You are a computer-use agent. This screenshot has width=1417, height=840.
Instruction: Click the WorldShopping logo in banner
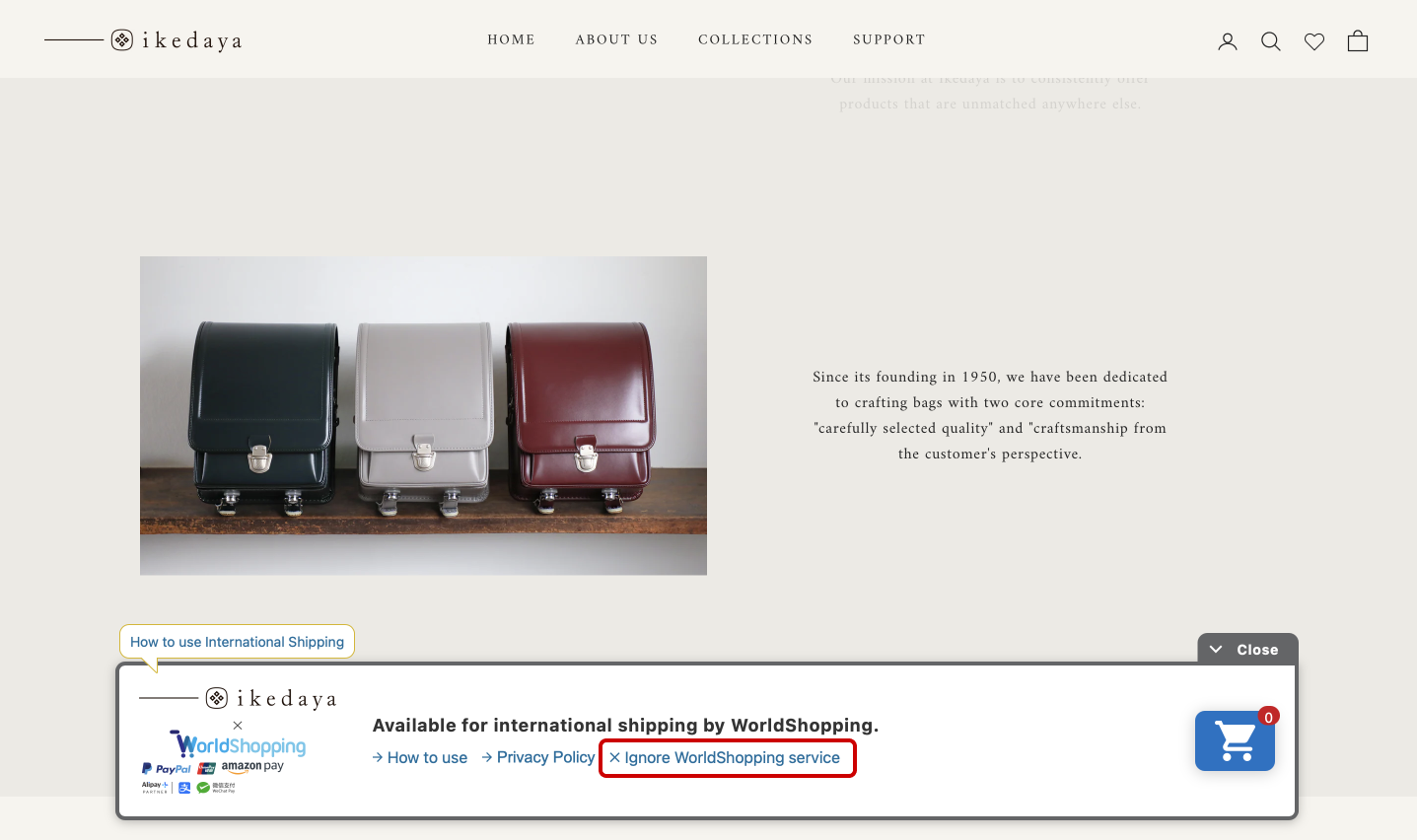coord(239,744)
